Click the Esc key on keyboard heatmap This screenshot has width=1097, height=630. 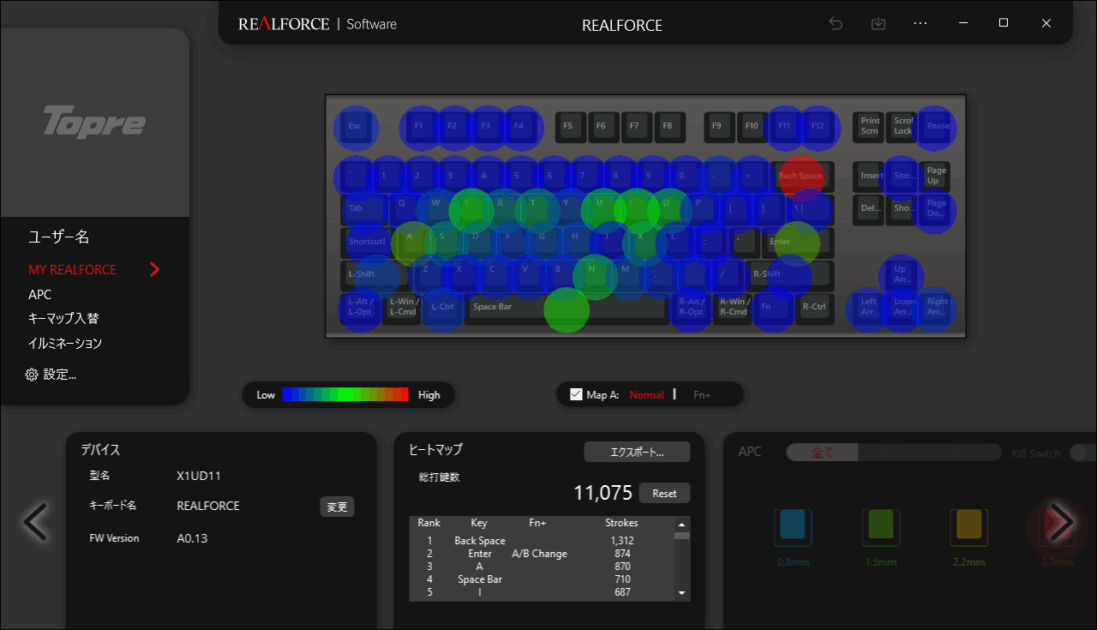(x=355, y=127)
